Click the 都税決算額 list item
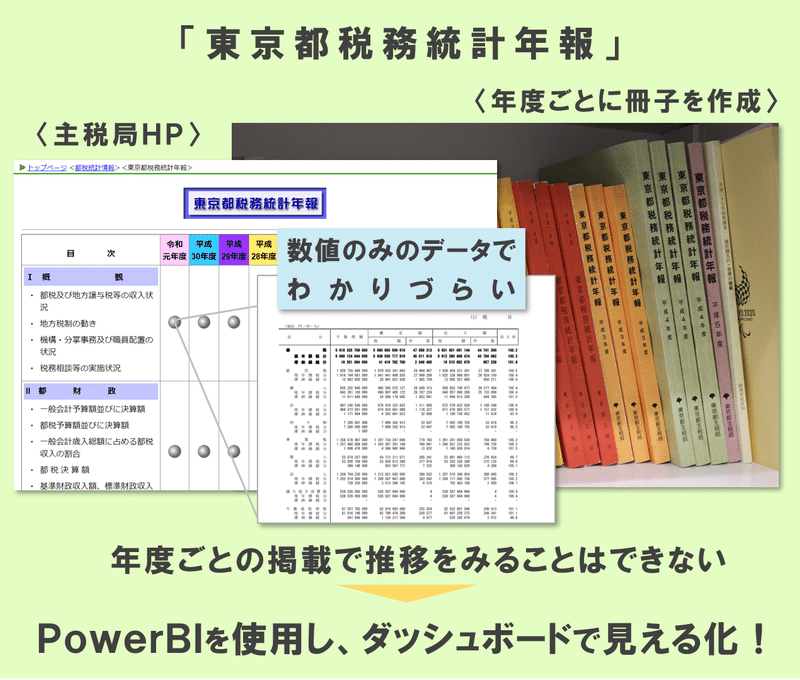The height and width of the screenshot is (680, 800). pos(65,470)
